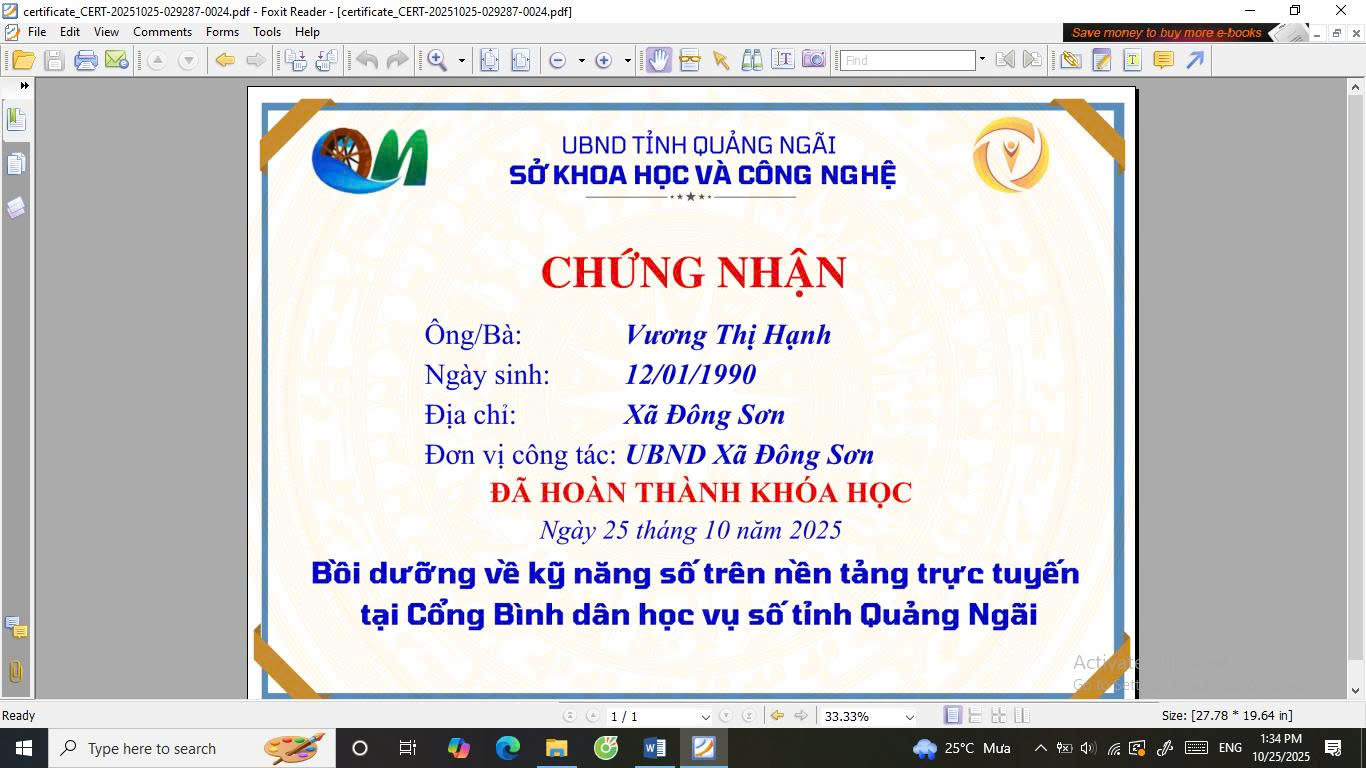Email the document with envelope icon
Image resolution: width=1366 pixels, height=768 pixels.
click(117, 60)
